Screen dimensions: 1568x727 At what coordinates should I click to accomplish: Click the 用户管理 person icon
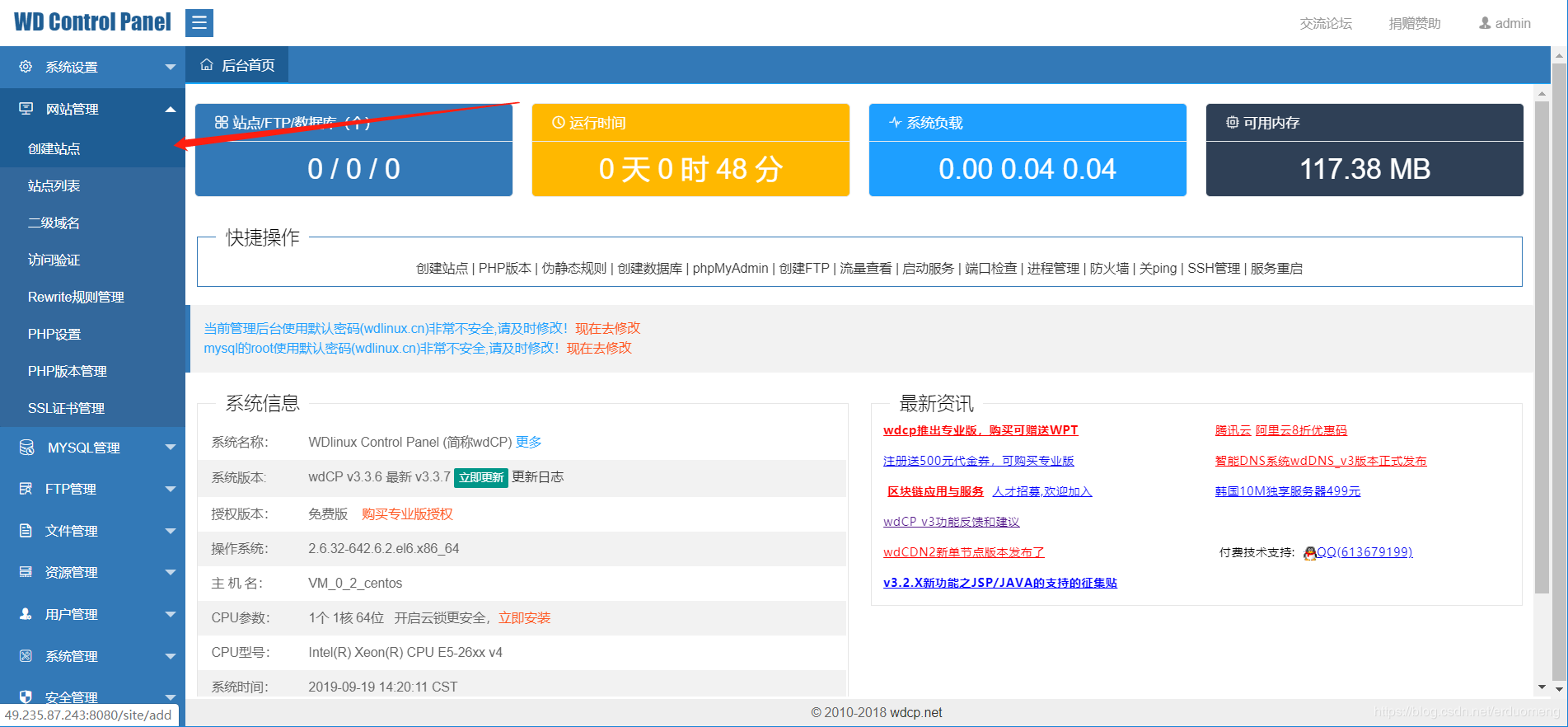point(26,614)
